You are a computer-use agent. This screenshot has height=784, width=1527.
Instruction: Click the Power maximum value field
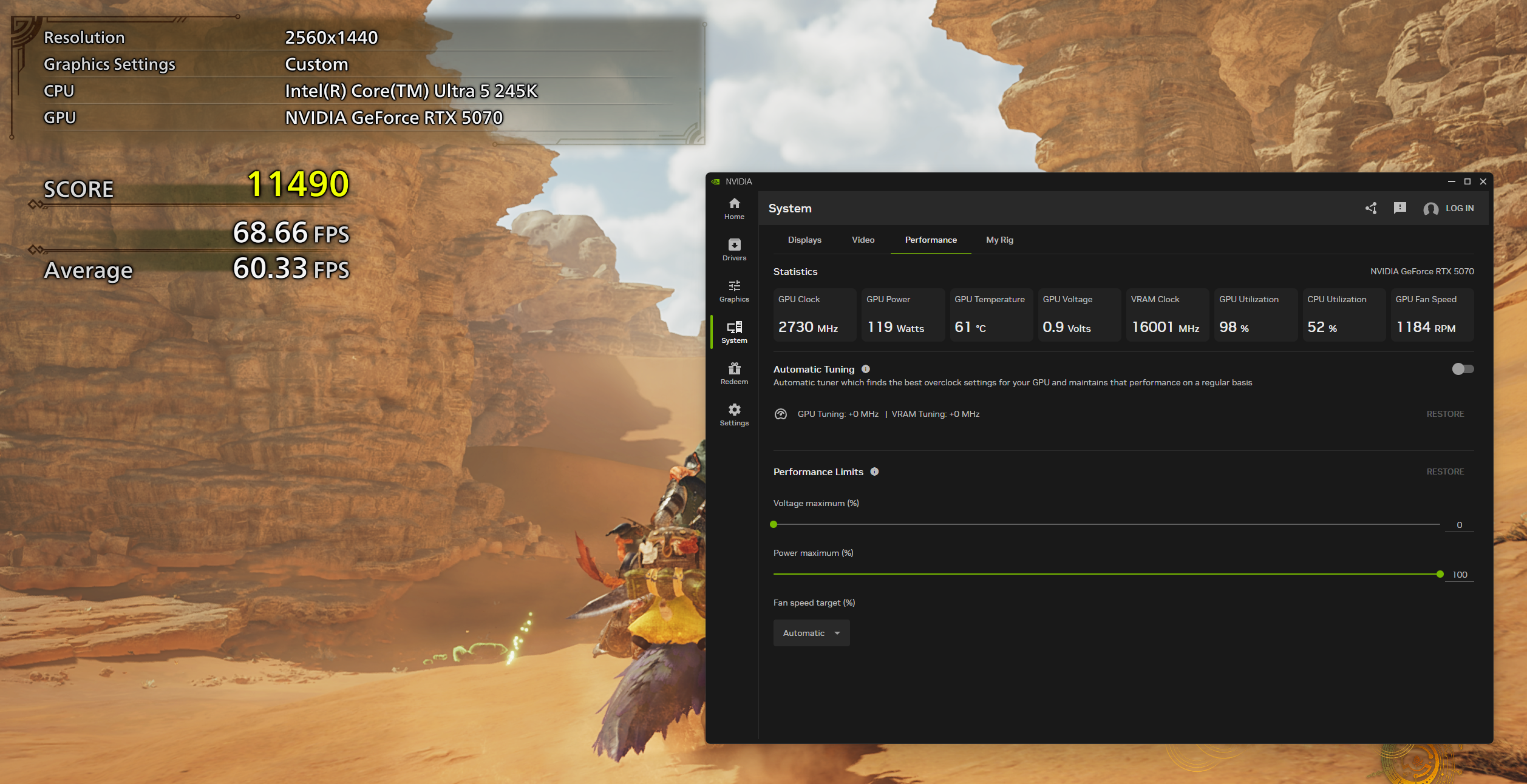click(x=1460, y=575)
